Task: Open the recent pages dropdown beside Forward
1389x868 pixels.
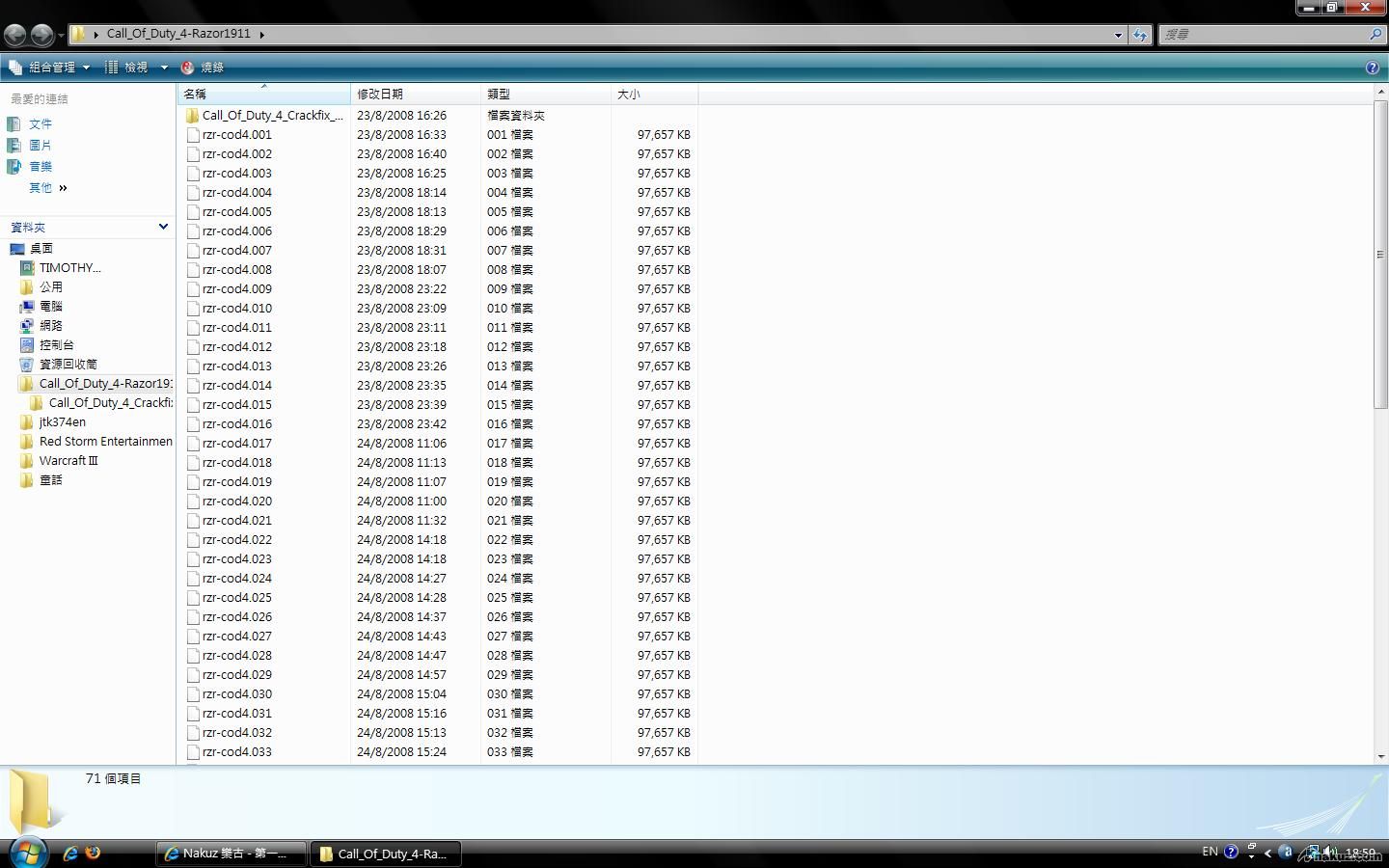Action: tap(61, 36)
